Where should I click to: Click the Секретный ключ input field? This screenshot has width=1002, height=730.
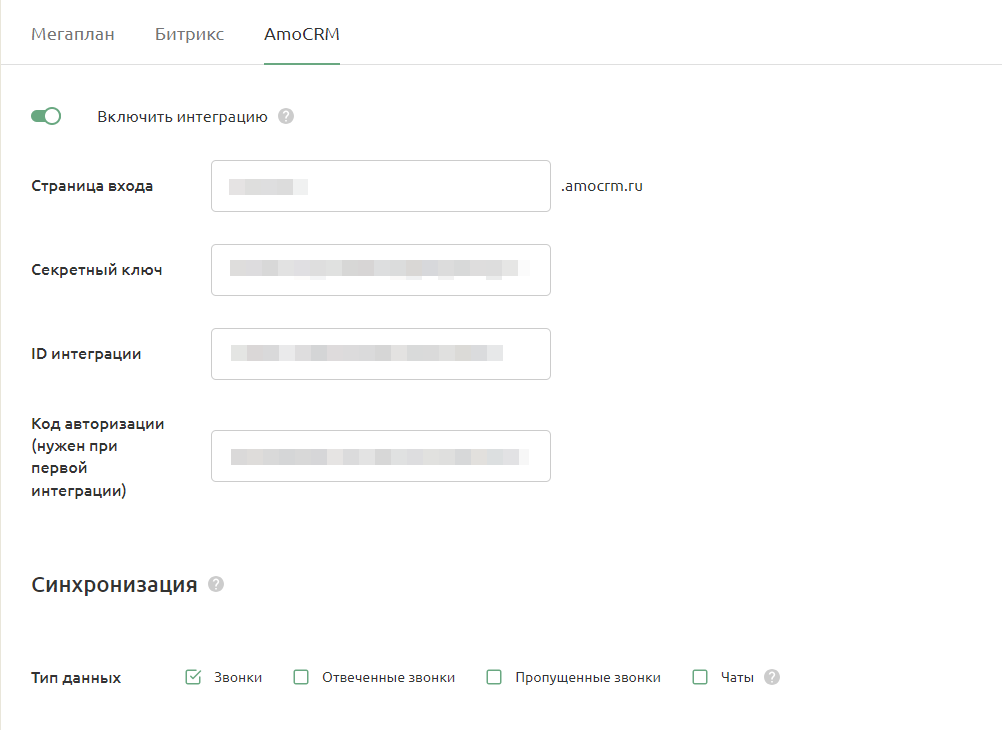pos(381,270)
